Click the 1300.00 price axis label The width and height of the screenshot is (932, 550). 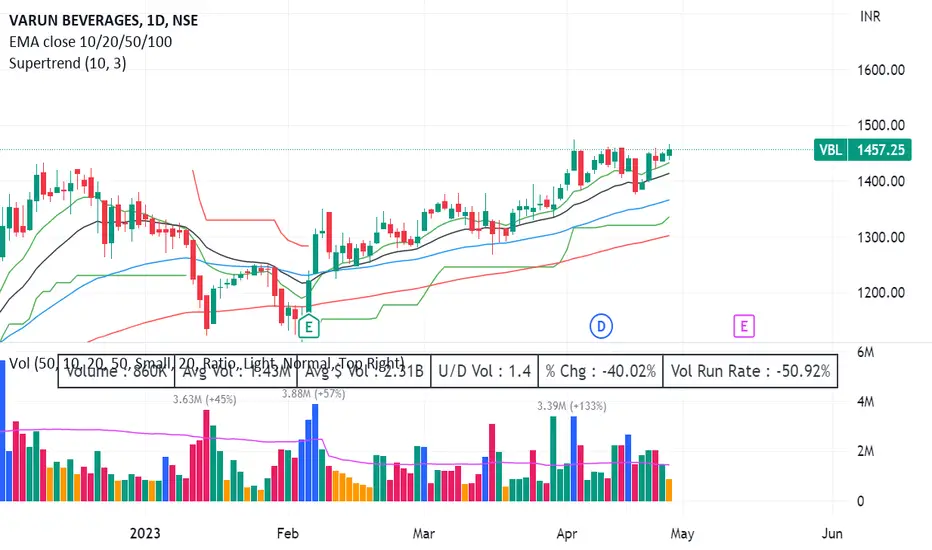coord(881,237)
